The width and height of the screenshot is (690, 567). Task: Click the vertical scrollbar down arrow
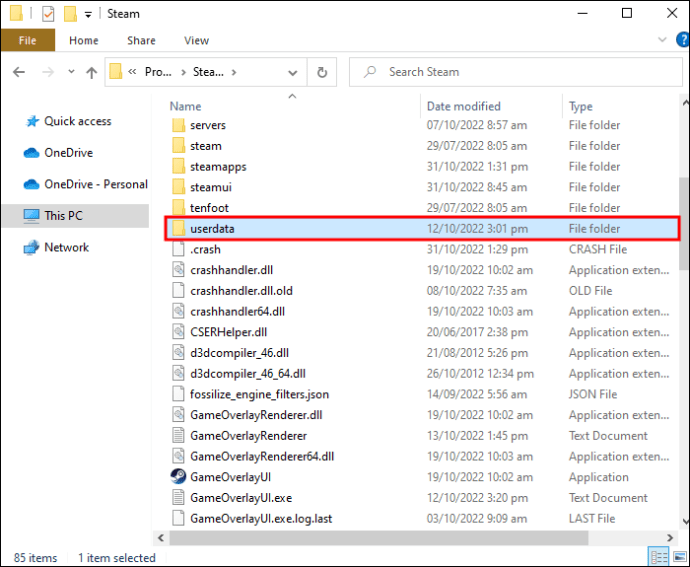click(685, 521)
